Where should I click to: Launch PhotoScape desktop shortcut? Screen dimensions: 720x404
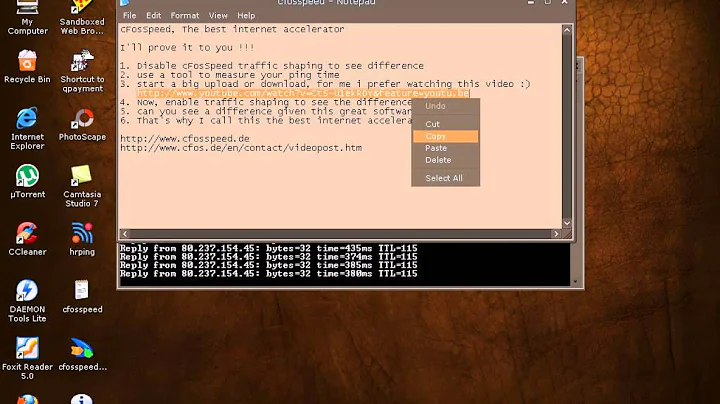[82, 124]
